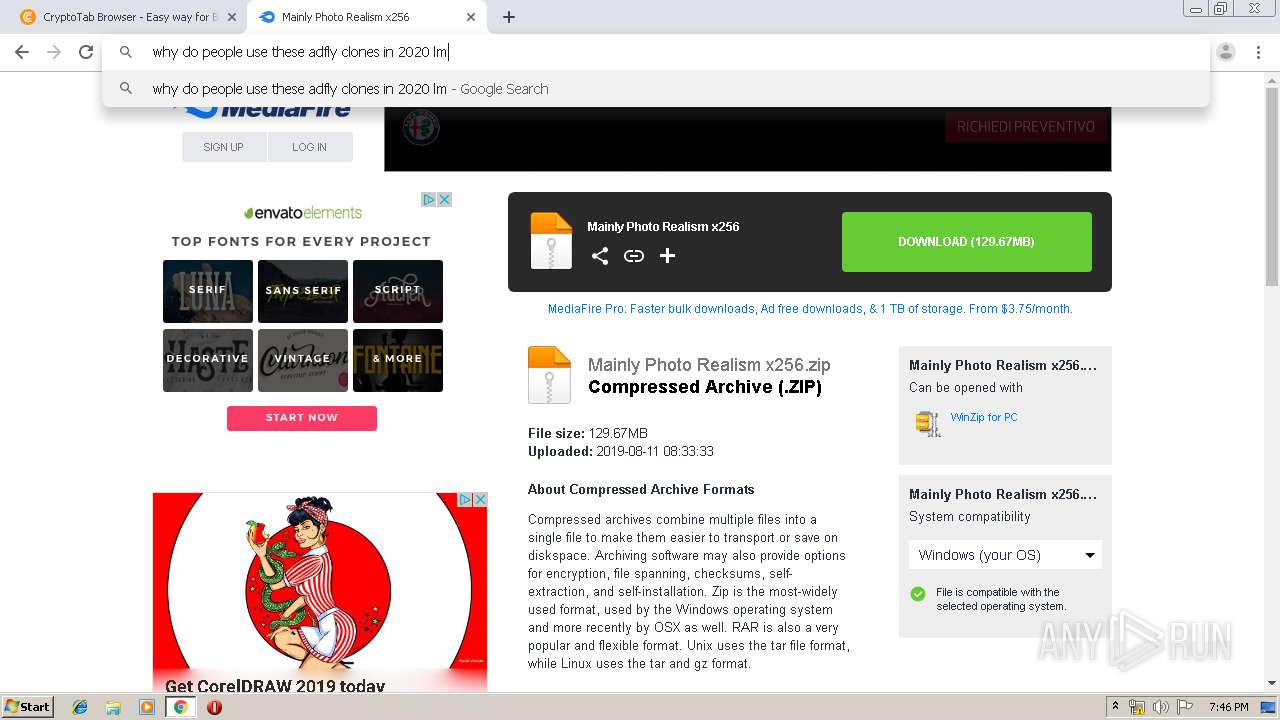
Task: Click the envato elements logo
Action: click(x=303, y=213)
